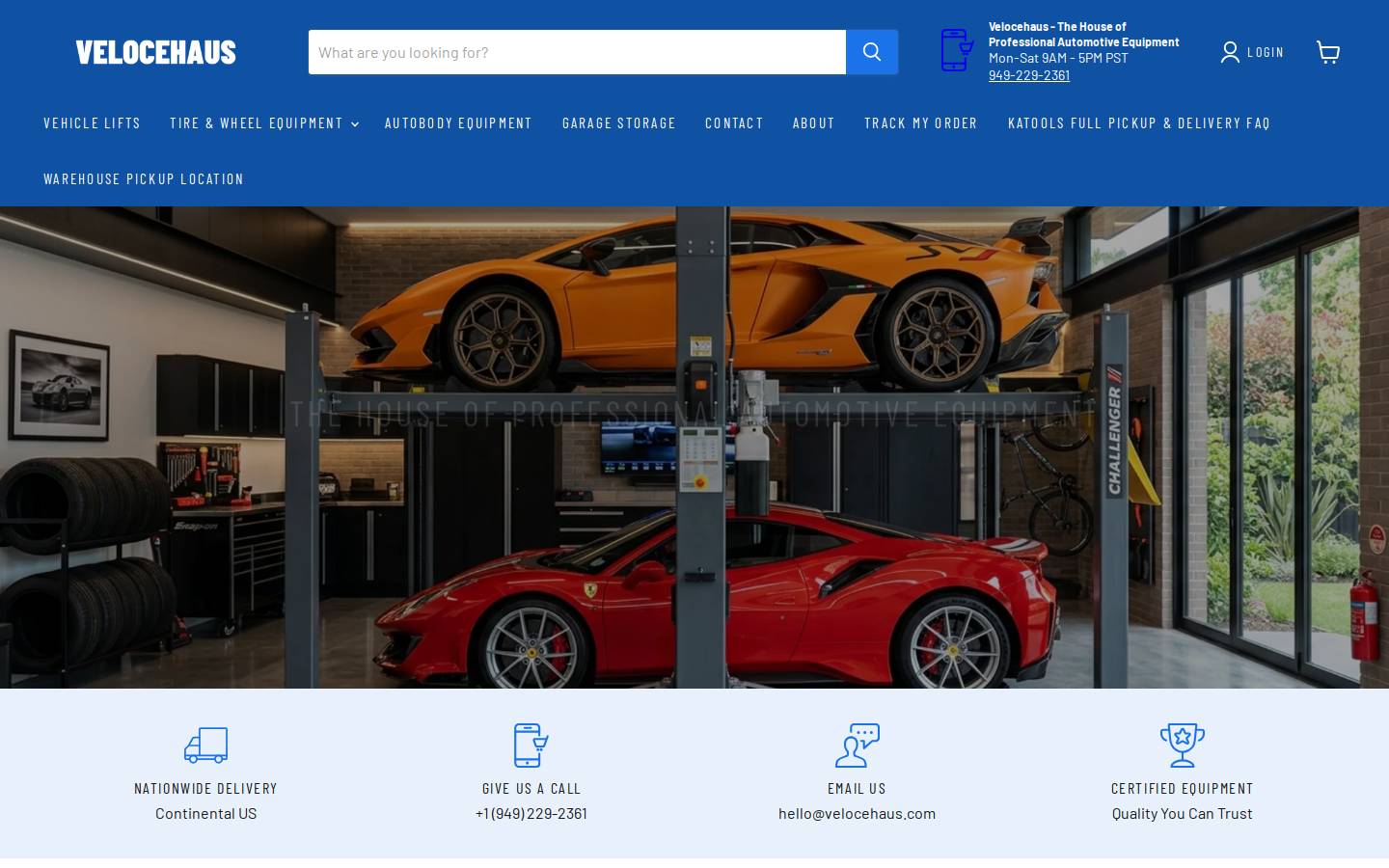Focus the 'What are you looking for?' search field

[x=577, y=52]
